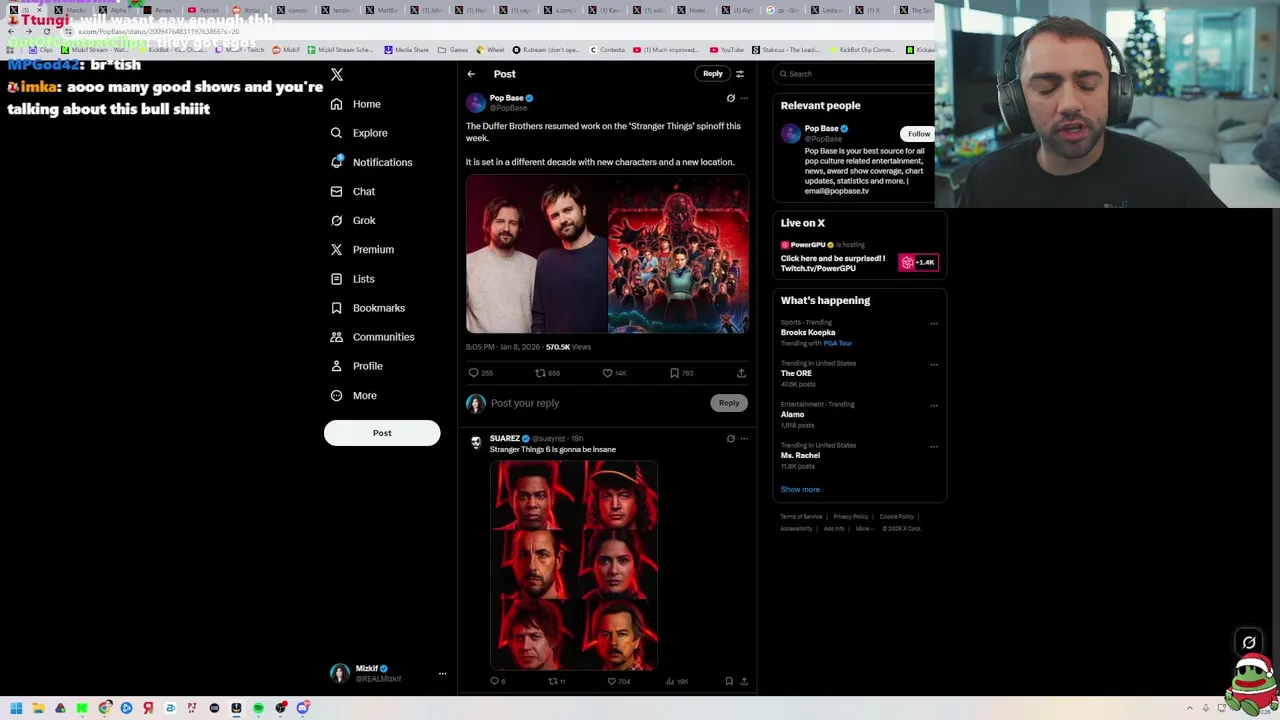The width and height of the screenshot is (1280, 720).
Task: Open Grok from the sidebar
Action: tap(353, 220)
